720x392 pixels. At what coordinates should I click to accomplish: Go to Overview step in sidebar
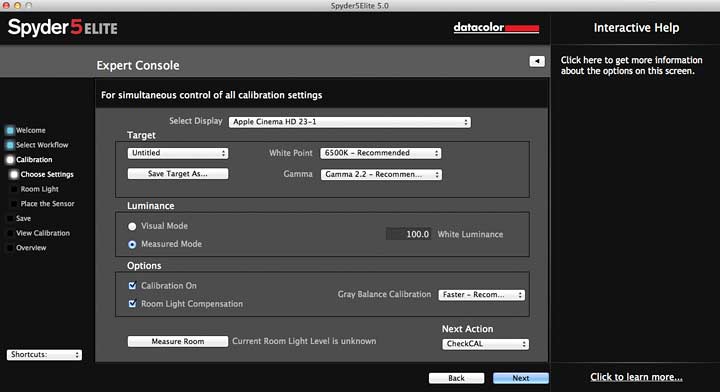click(31, 248)
